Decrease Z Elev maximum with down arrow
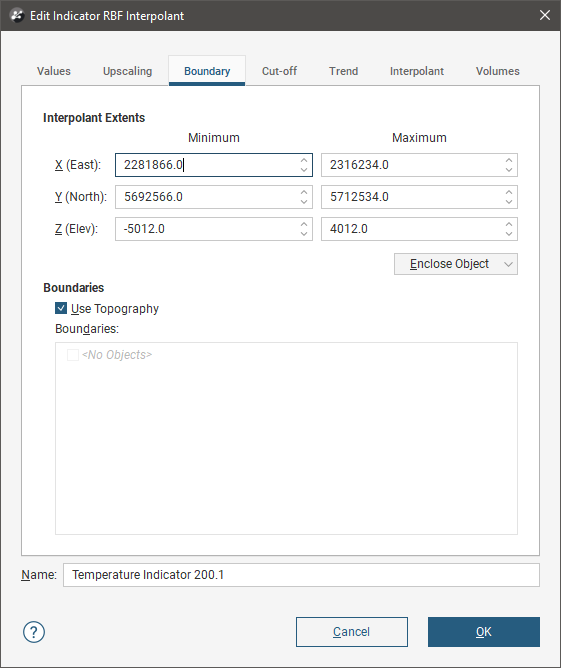 pos(509,233)
